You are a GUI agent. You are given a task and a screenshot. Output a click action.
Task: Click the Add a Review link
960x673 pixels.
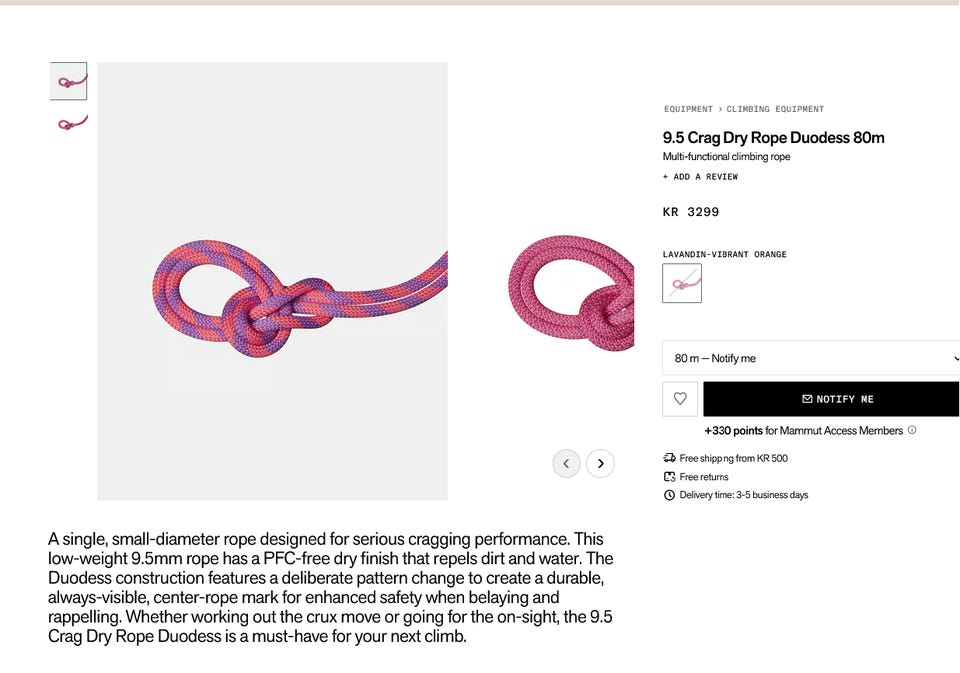[700, 176]
